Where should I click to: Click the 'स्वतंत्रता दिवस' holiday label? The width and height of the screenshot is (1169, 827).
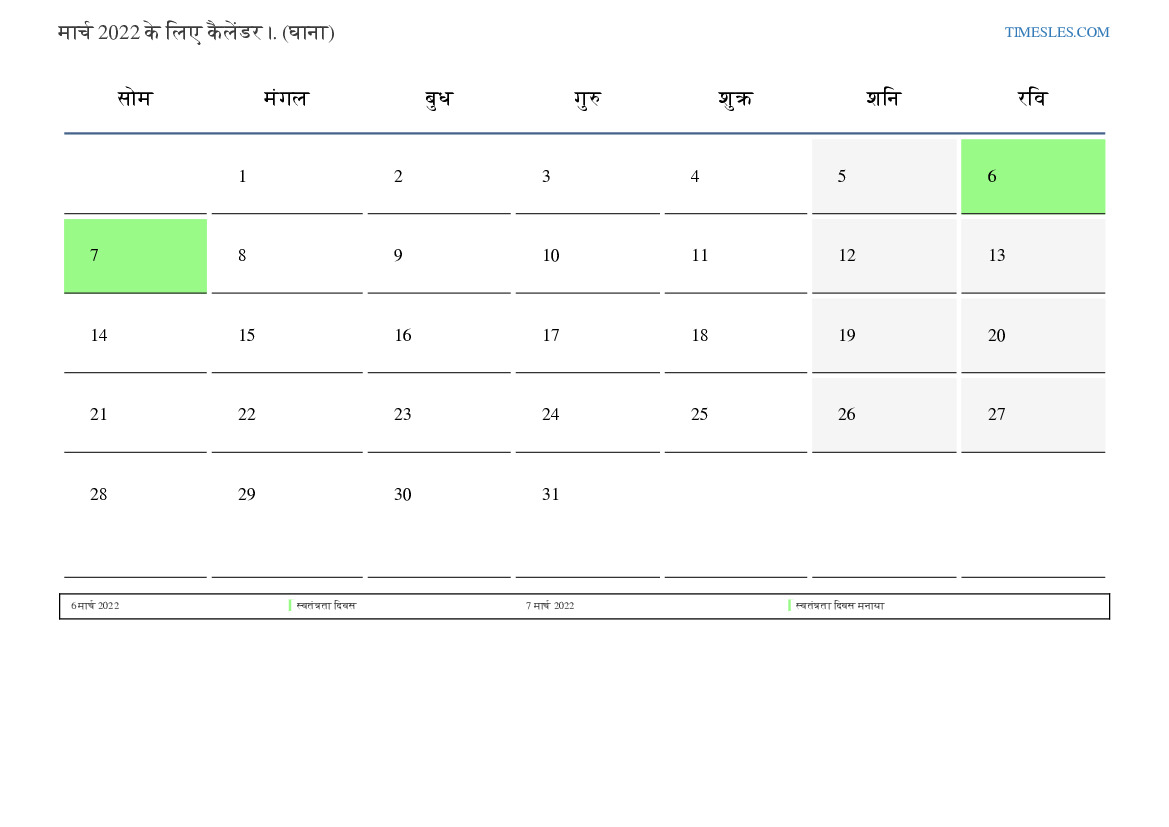pyautogui.click(x=326, y=606)
